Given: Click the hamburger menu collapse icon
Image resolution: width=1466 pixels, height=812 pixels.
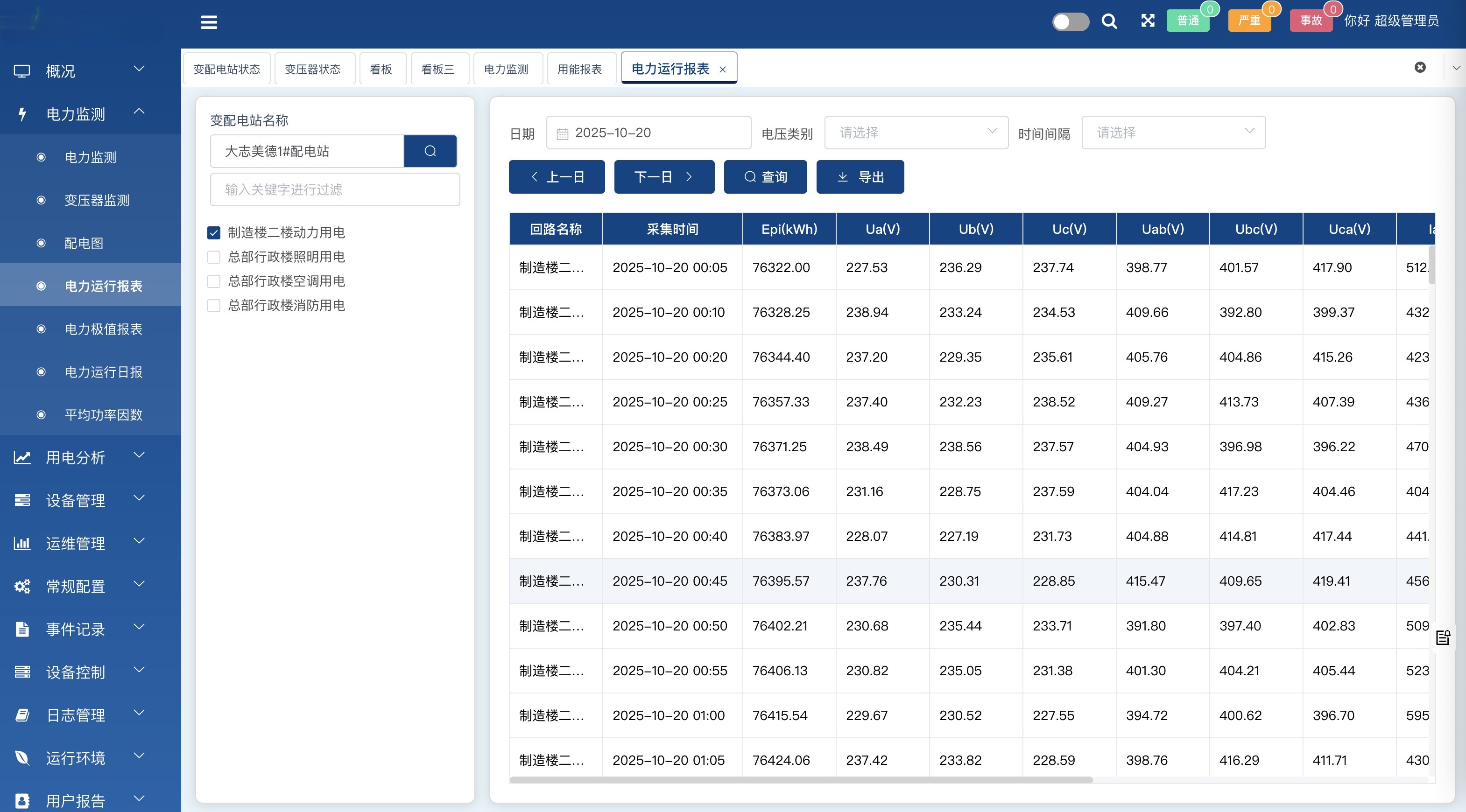Looking at the screenshot, I should (x=209, y=22).
